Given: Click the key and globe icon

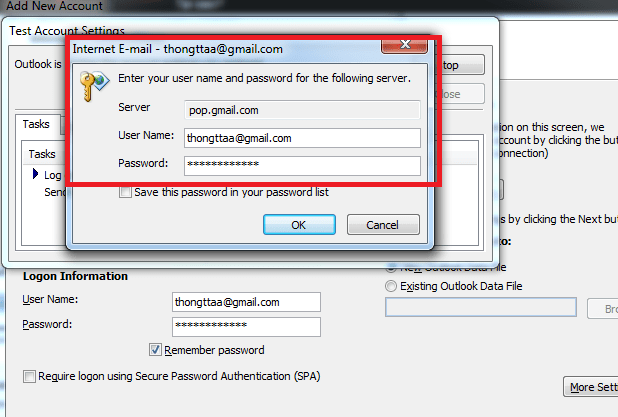Looking at the screenshot, I should click(94, 85).
